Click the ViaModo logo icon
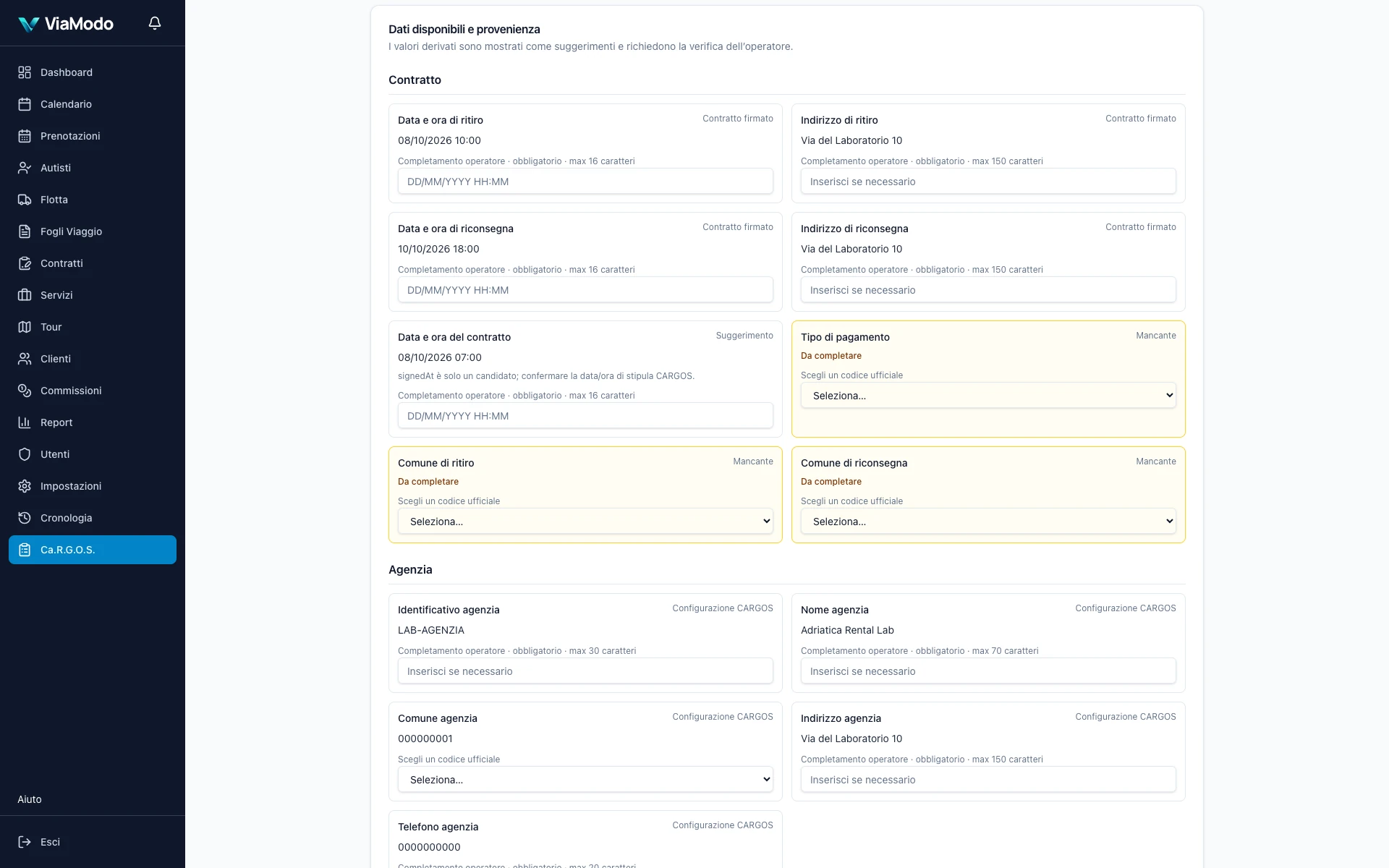 tap(28, 24)
